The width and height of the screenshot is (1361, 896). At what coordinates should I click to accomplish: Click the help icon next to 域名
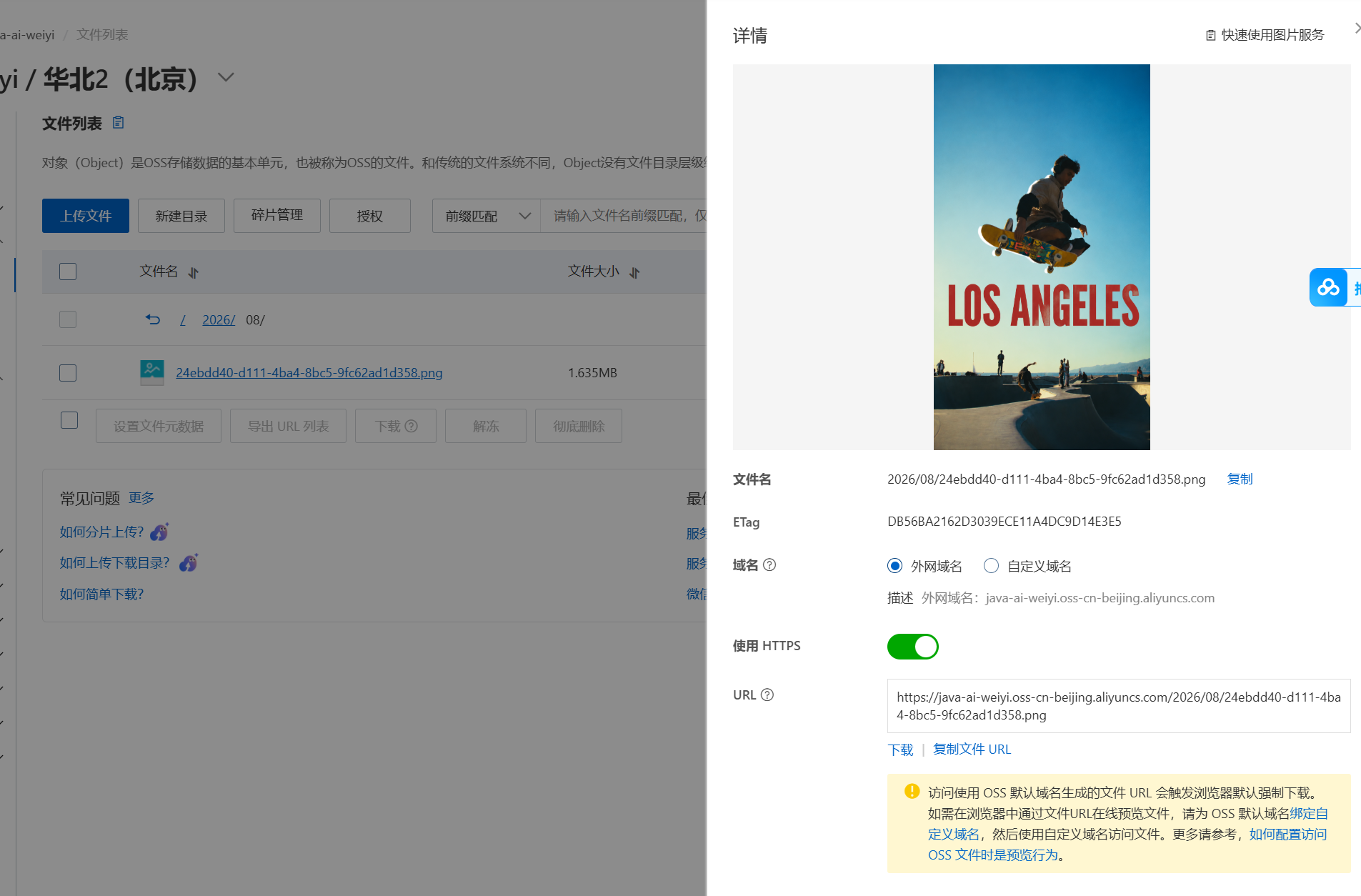pyautogui.click(x=769, y=565)
